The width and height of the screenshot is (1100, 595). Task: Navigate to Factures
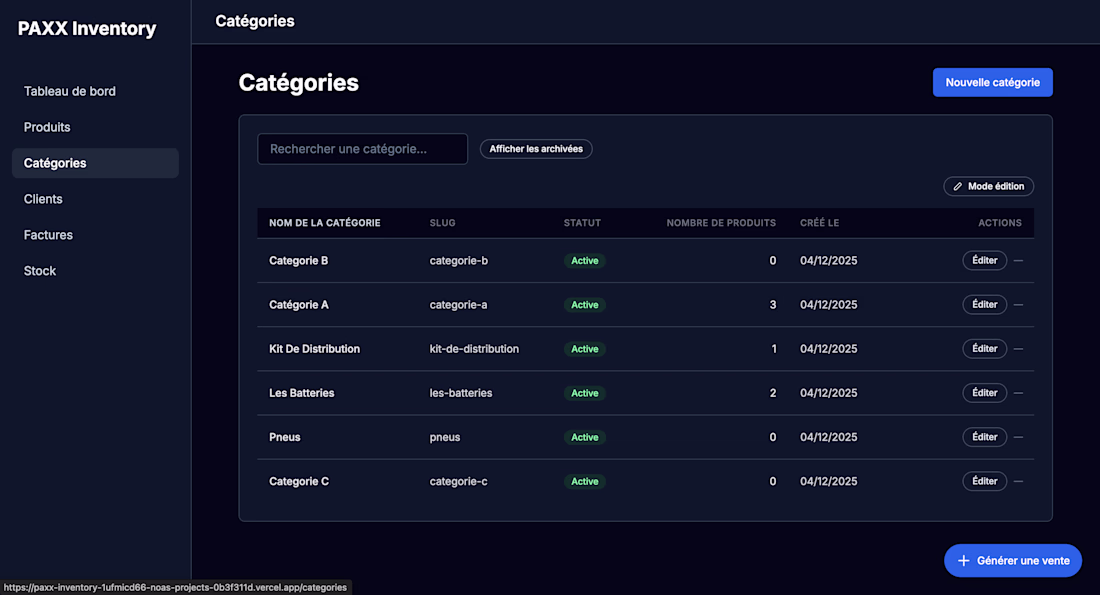pos(48,235)
